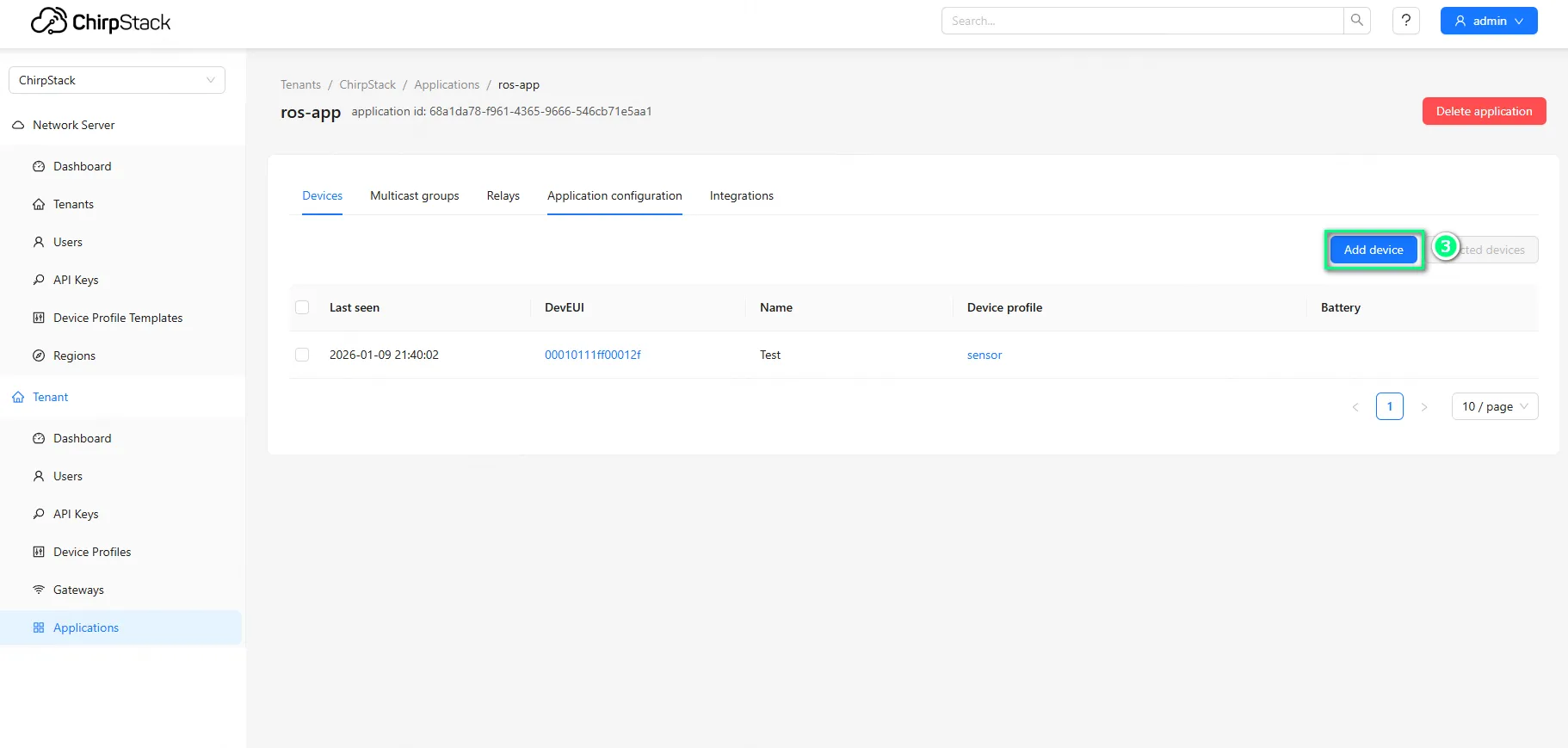Open the sensor device profile link
The width and height of the screenshot is (1568, 748).
pyautogui.click(x=984, y=355)
